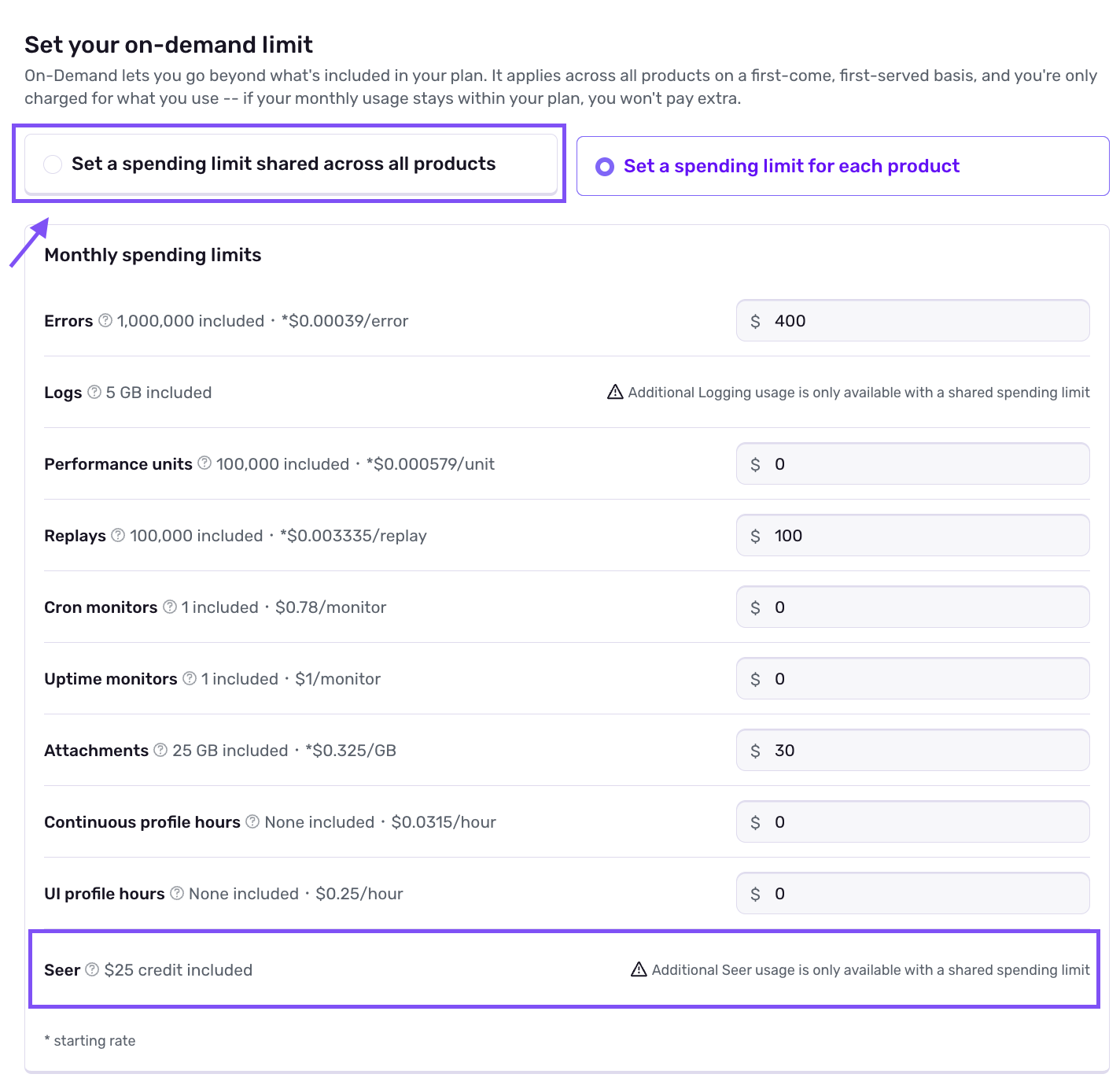The width and height of the screenshot is (1120, 1085).
Task: Click the Continuous profile hours help icon
Action: pos(252,821)
